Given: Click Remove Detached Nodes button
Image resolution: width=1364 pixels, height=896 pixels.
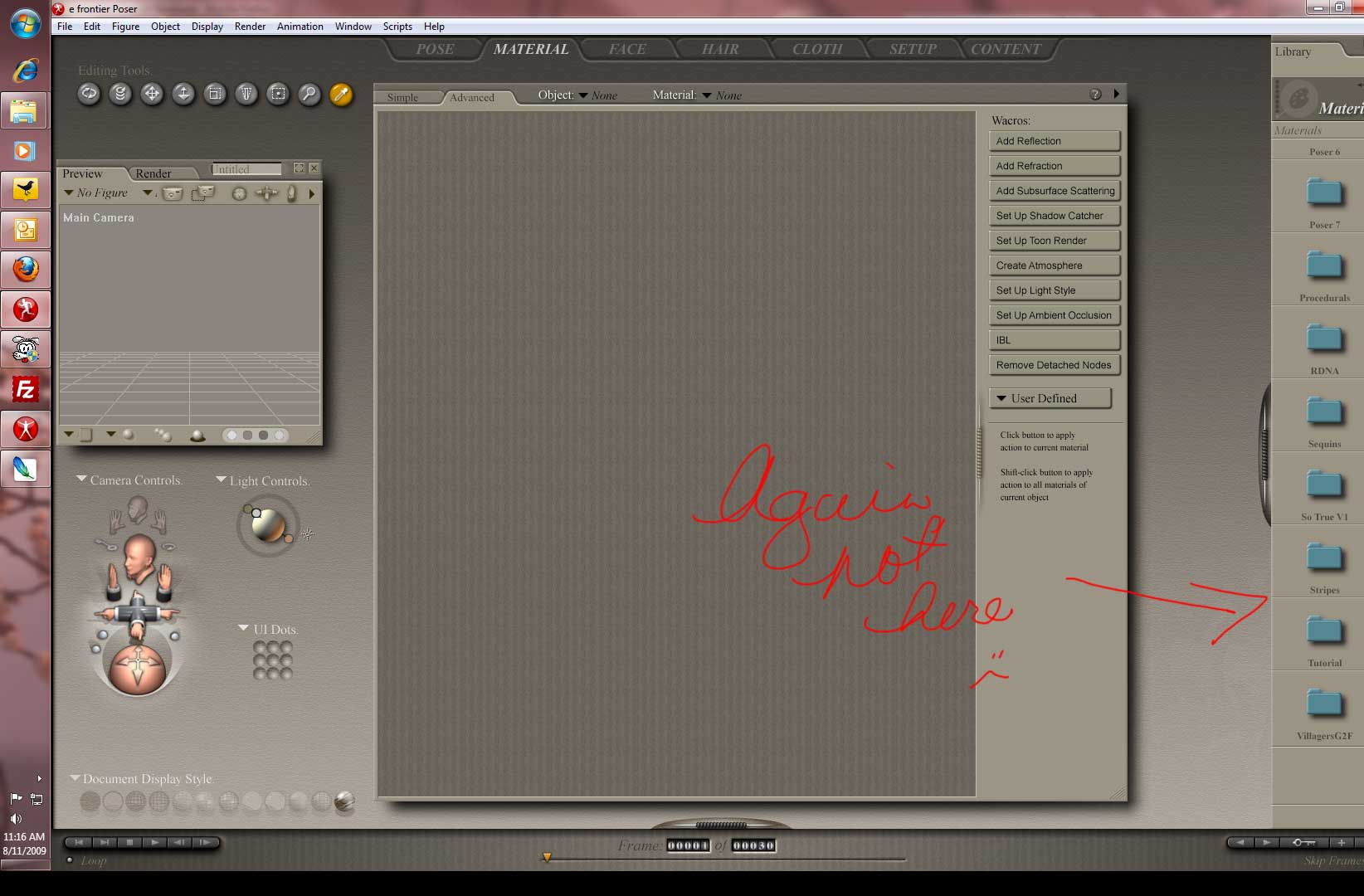Looking at the screenshot, I should coord(1055,365).
